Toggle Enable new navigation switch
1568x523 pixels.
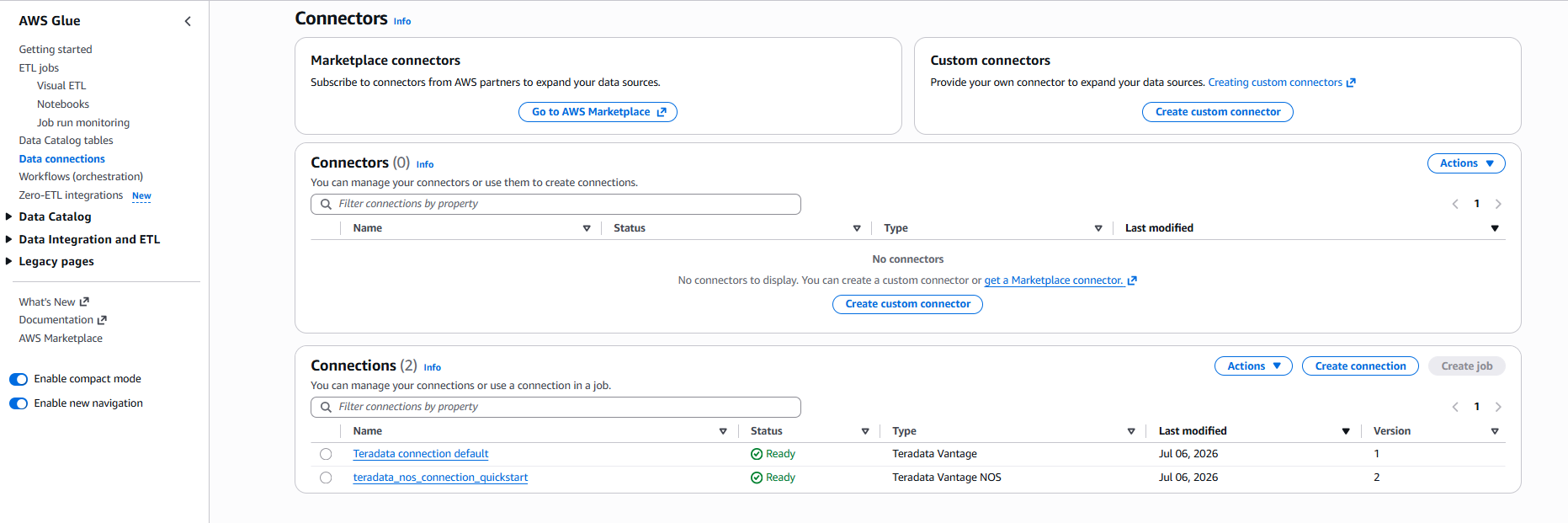[19, 403]
